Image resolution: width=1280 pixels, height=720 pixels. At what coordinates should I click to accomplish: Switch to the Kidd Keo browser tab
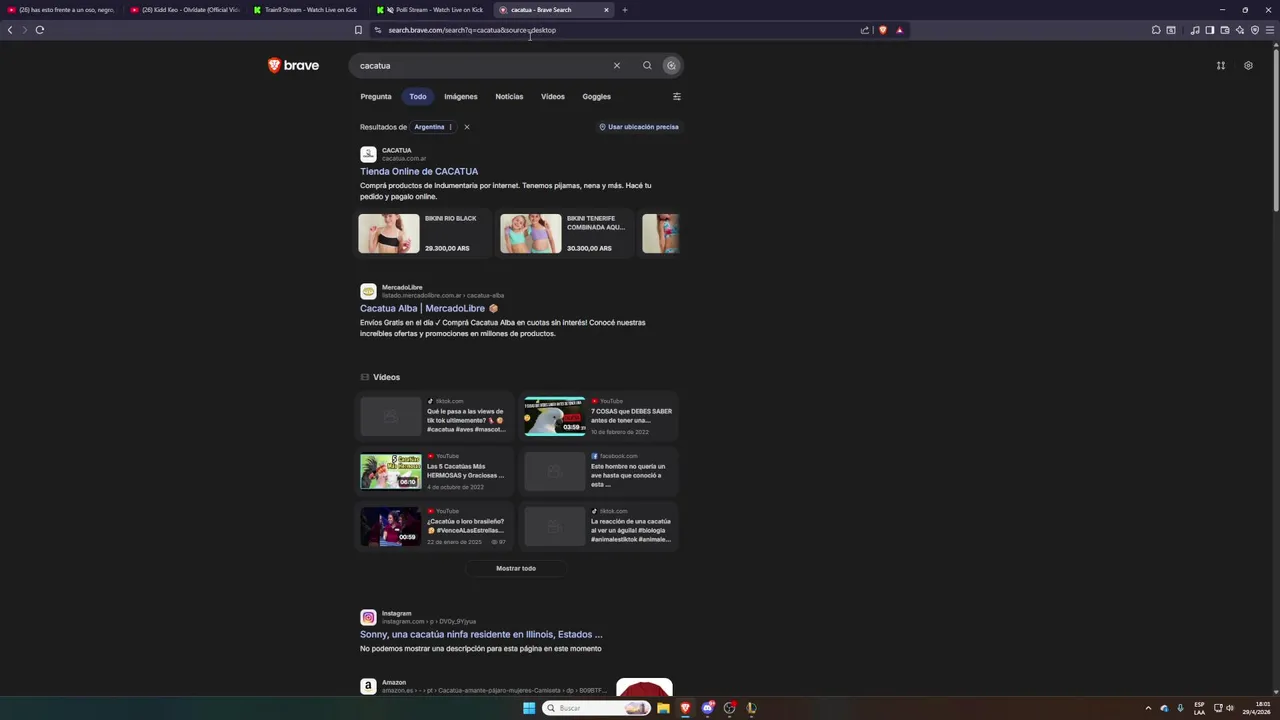185,10
